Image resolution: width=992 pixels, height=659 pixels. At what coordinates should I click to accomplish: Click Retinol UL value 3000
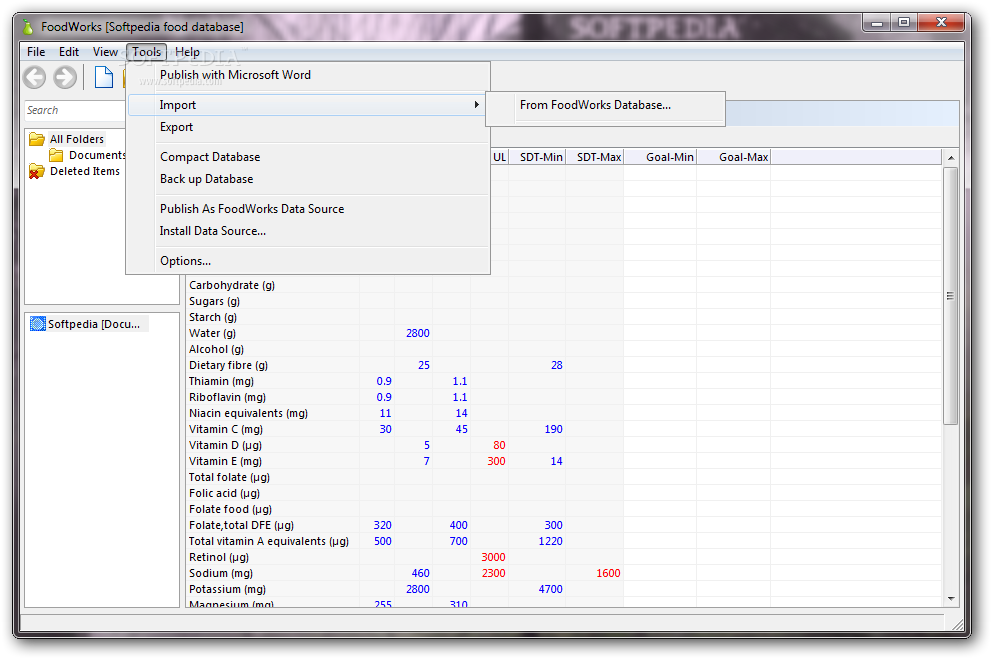click(493, 557)
